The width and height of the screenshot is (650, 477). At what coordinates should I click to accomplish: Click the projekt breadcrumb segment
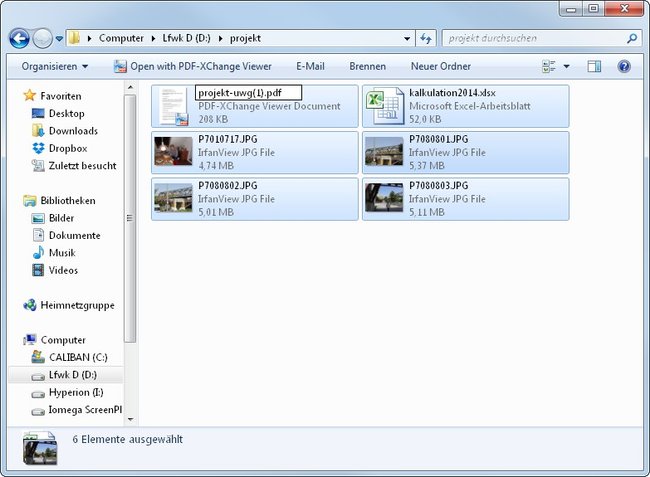[245, 38]
